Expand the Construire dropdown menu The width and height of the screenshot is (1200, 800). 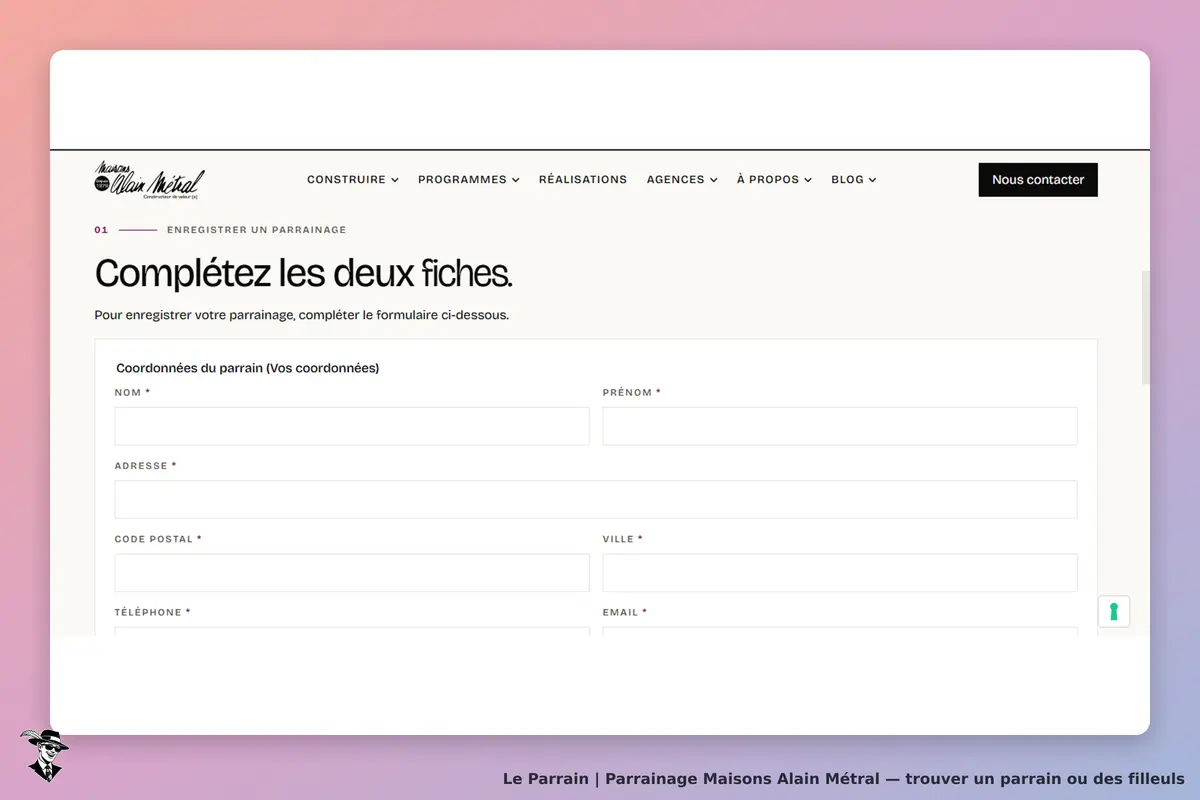pyautogui.click(x=353, y=180)
